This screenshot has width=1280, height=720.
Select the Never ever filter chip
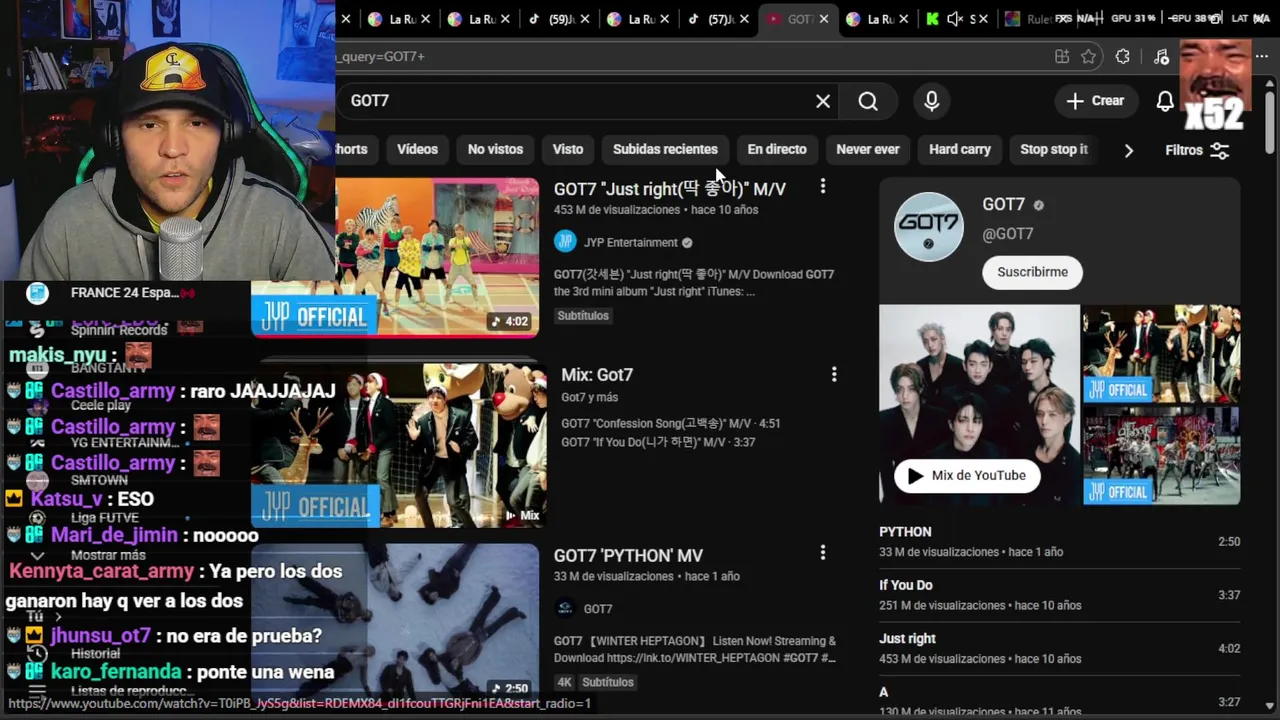click(x=868, y=149)
